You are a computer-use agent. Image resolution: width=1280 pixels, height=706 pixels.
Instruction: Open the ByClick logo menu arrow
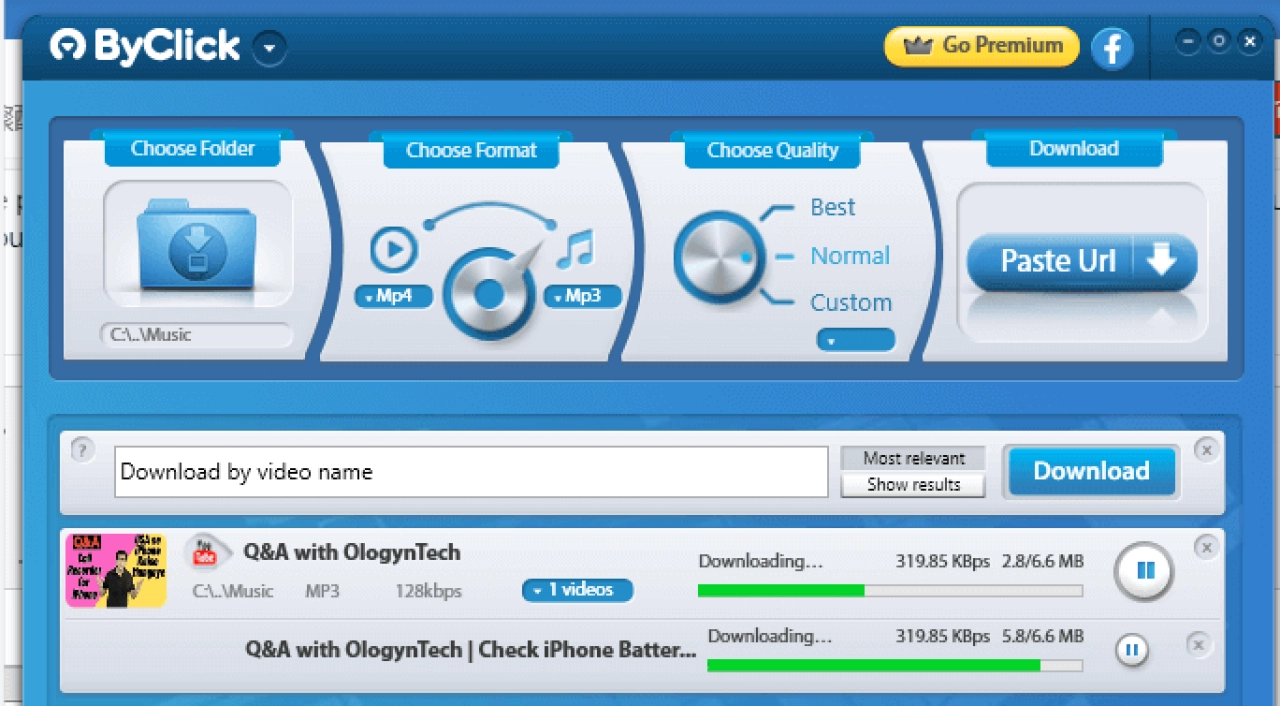point(270,47)
